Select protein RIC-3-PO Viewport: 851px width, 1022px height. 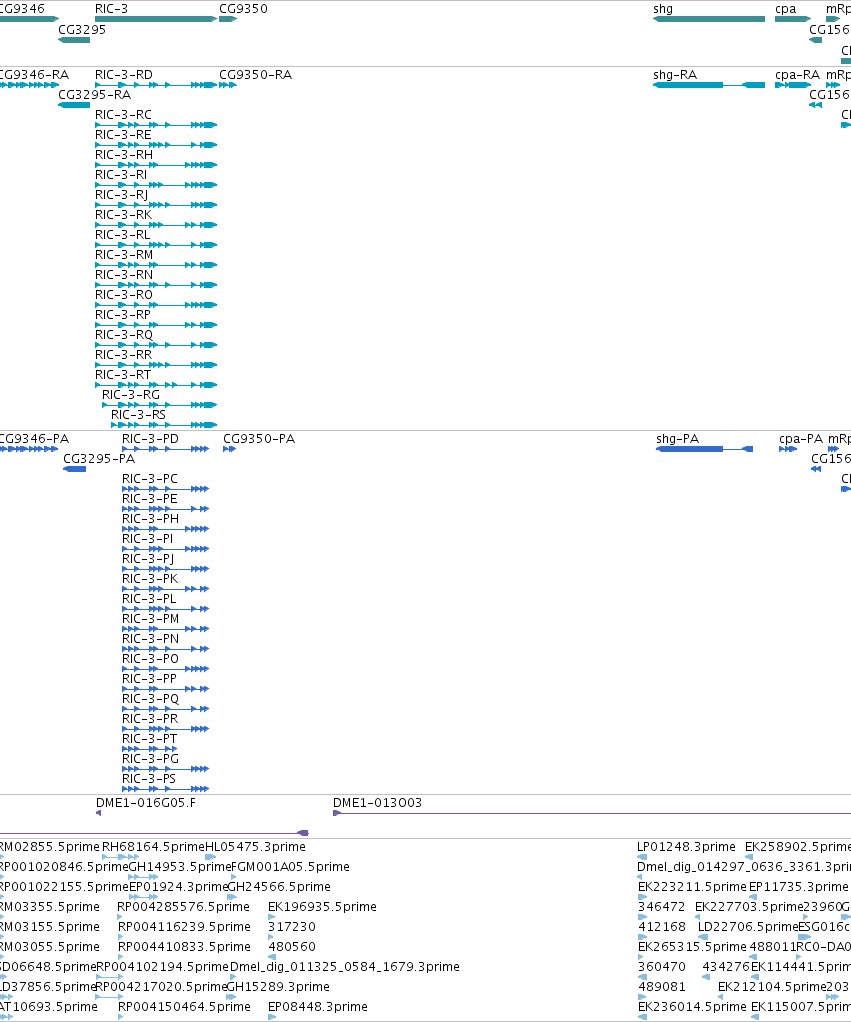click(166, 669)
